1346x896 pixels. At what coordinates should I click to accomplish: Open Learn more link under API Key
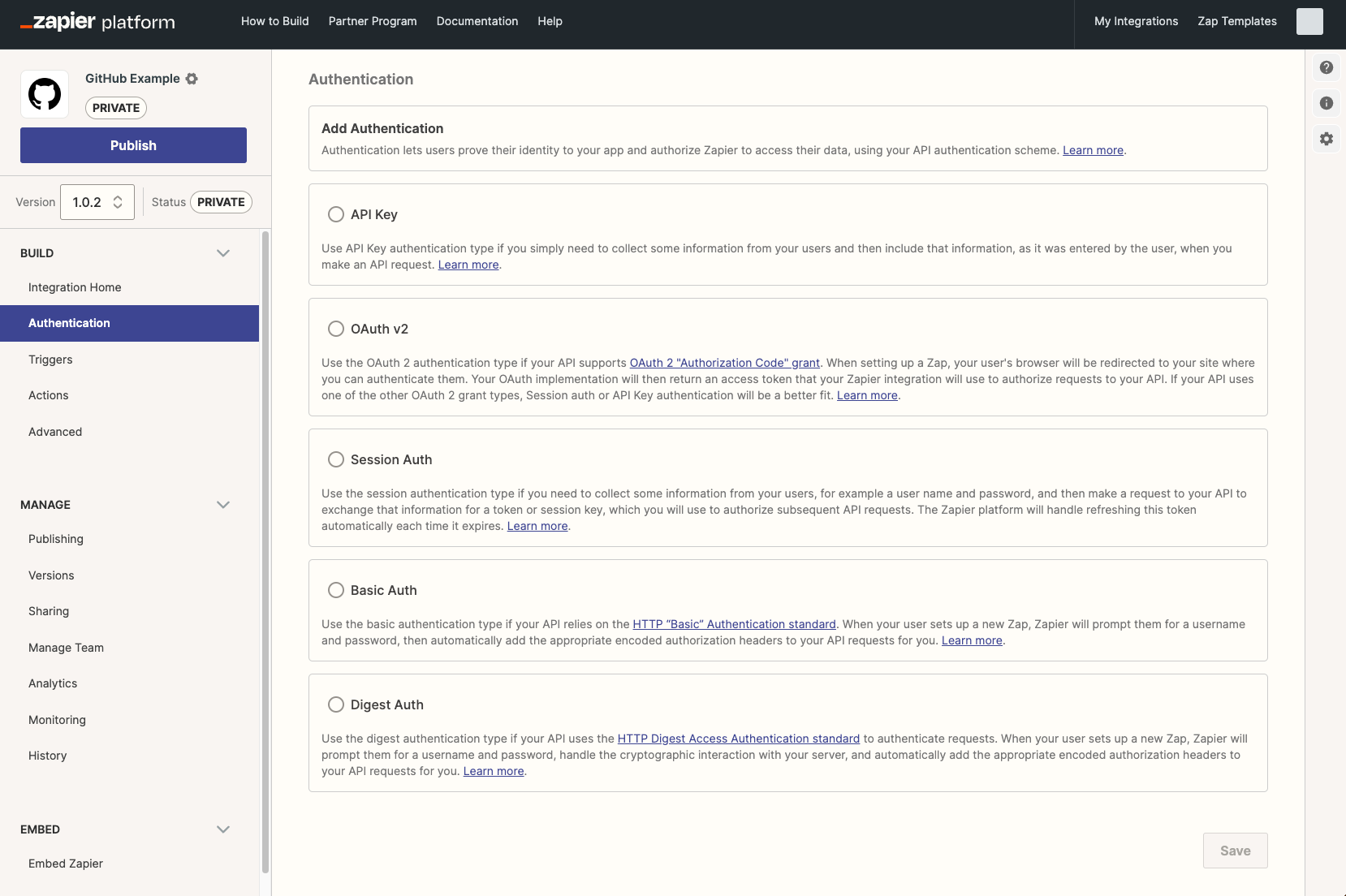468,265
